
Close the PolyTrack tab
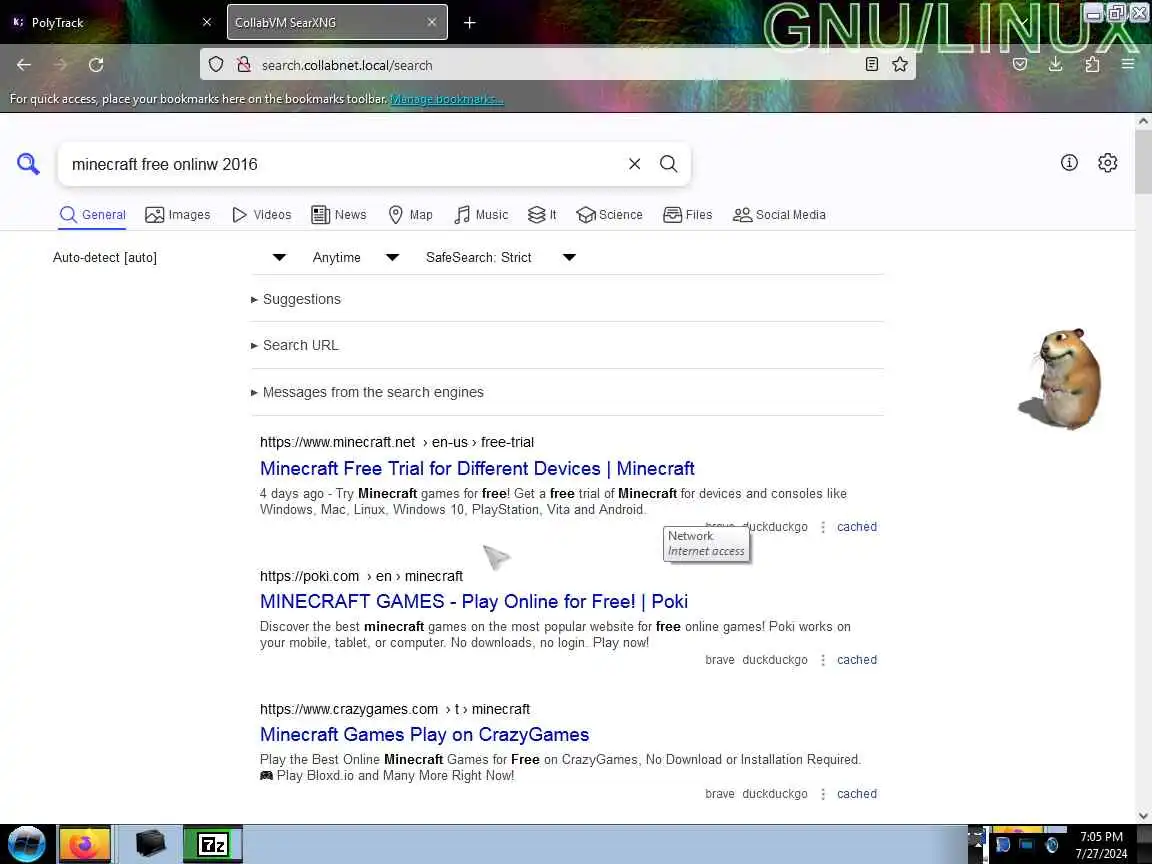click(207, 22)
